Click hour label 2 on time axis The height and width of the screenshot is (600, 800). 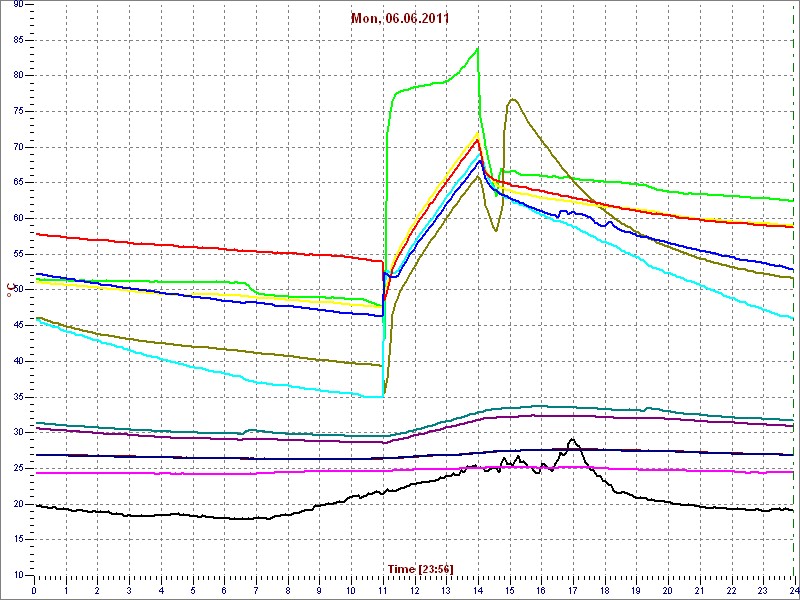[97, 589]
